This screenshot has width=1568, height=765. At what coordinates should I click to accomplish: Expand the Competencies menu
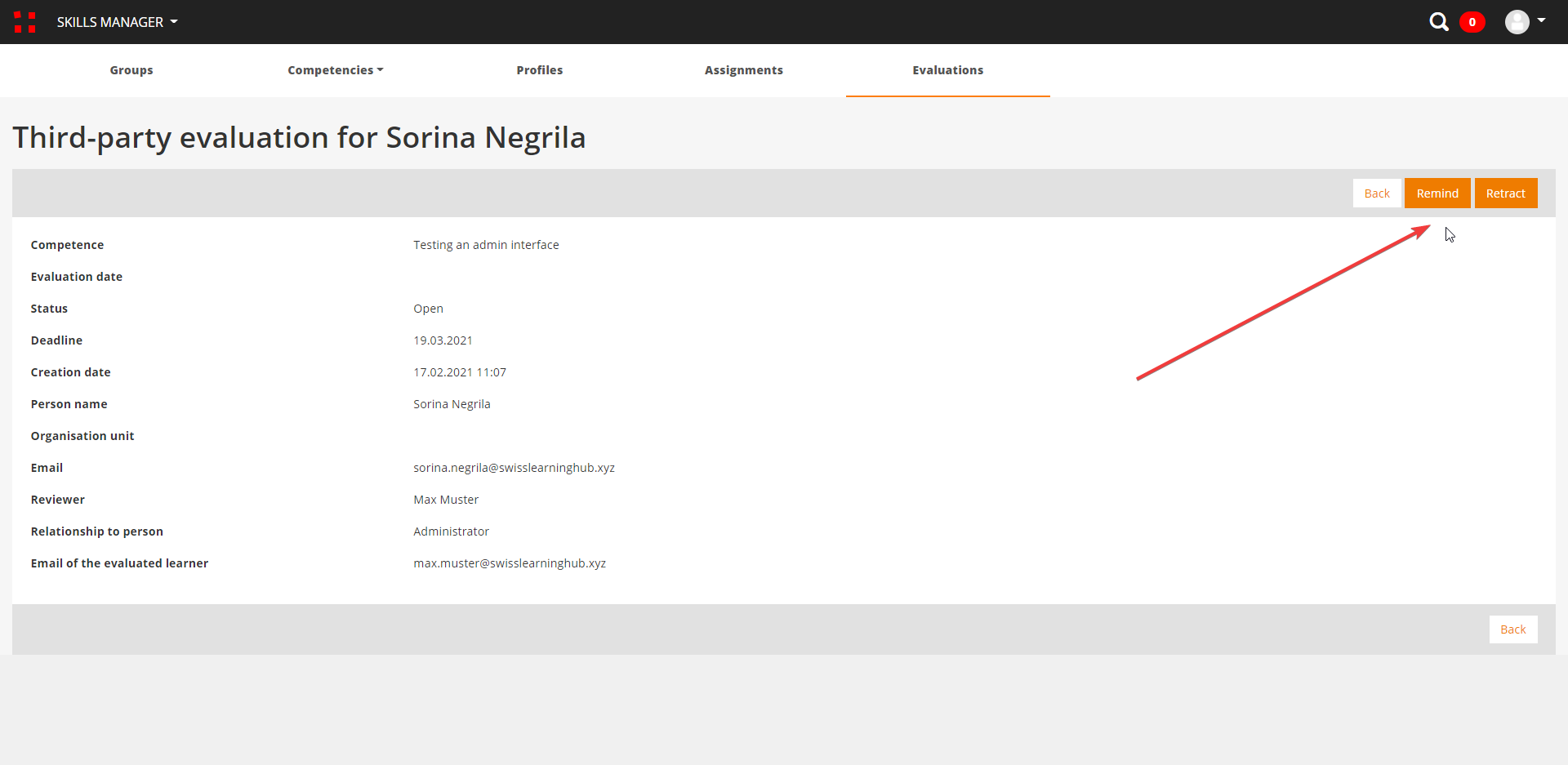tap(335, 70)
